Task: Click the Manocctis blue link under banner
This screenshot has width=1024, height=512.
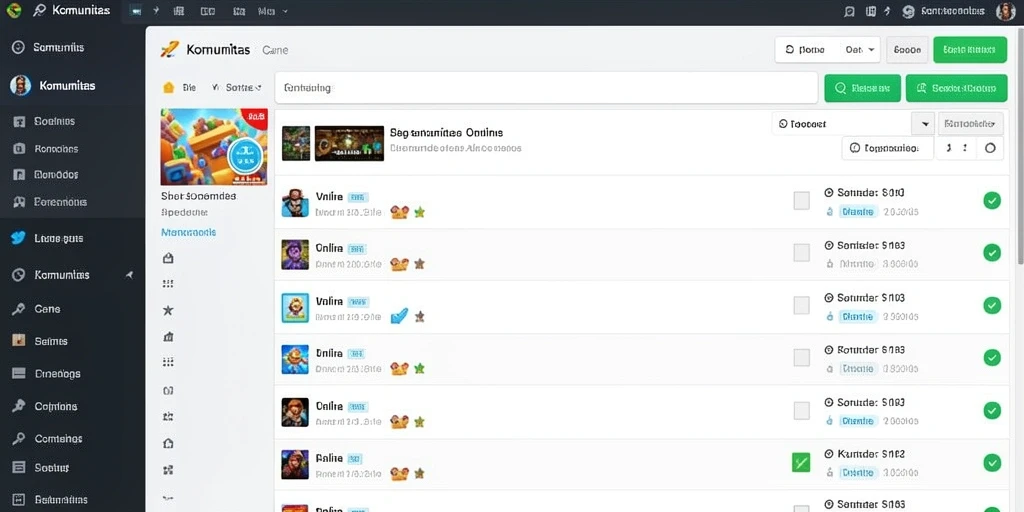Action: pos(188,232)
